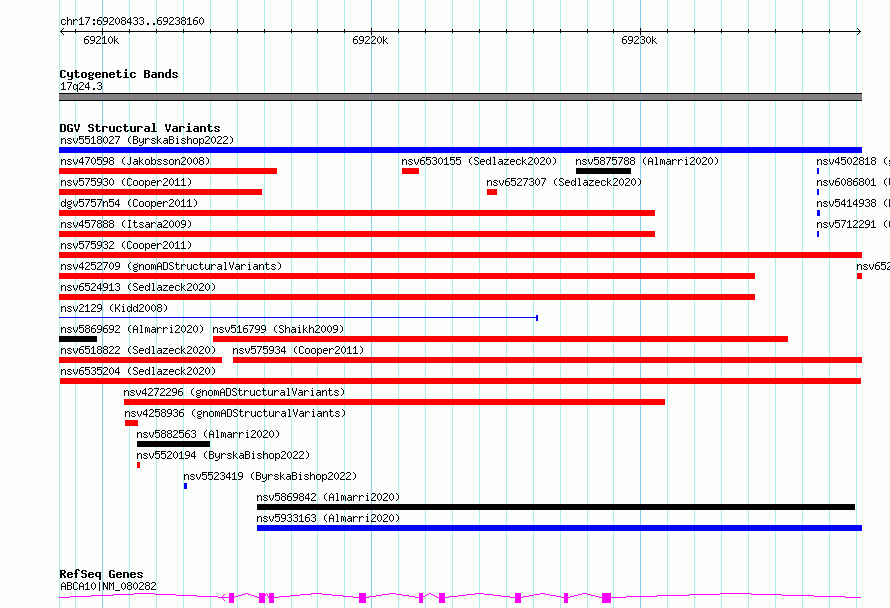Image resolution: width=890 pixels, height=608 pixels.
Task: Click the gray cytogenetic band bar
Action: pos(460,97)
